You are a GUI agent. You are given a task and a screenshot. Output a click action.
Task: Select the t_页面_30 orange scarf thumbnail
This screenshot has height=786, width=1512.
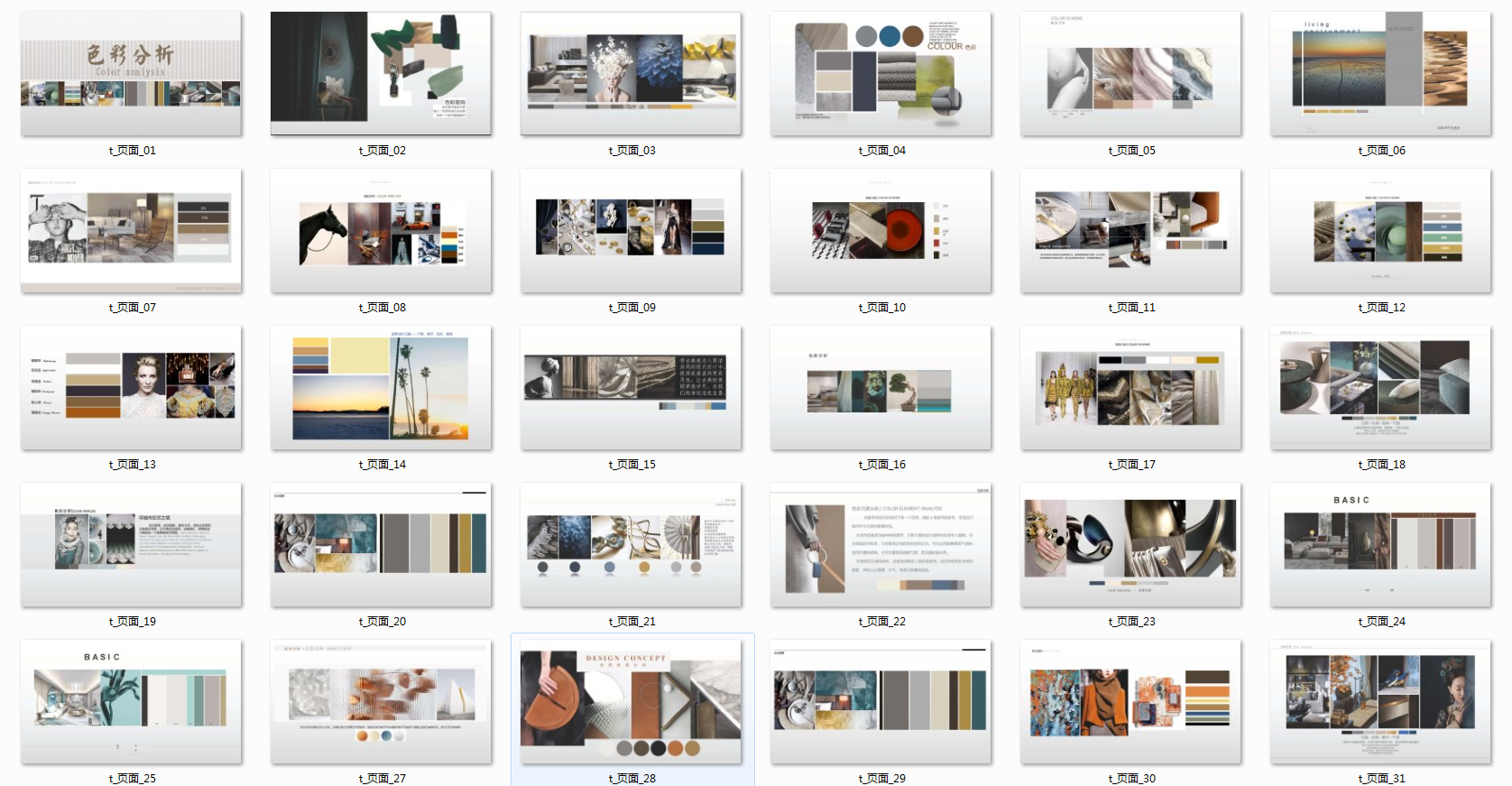coord(1130,702)
